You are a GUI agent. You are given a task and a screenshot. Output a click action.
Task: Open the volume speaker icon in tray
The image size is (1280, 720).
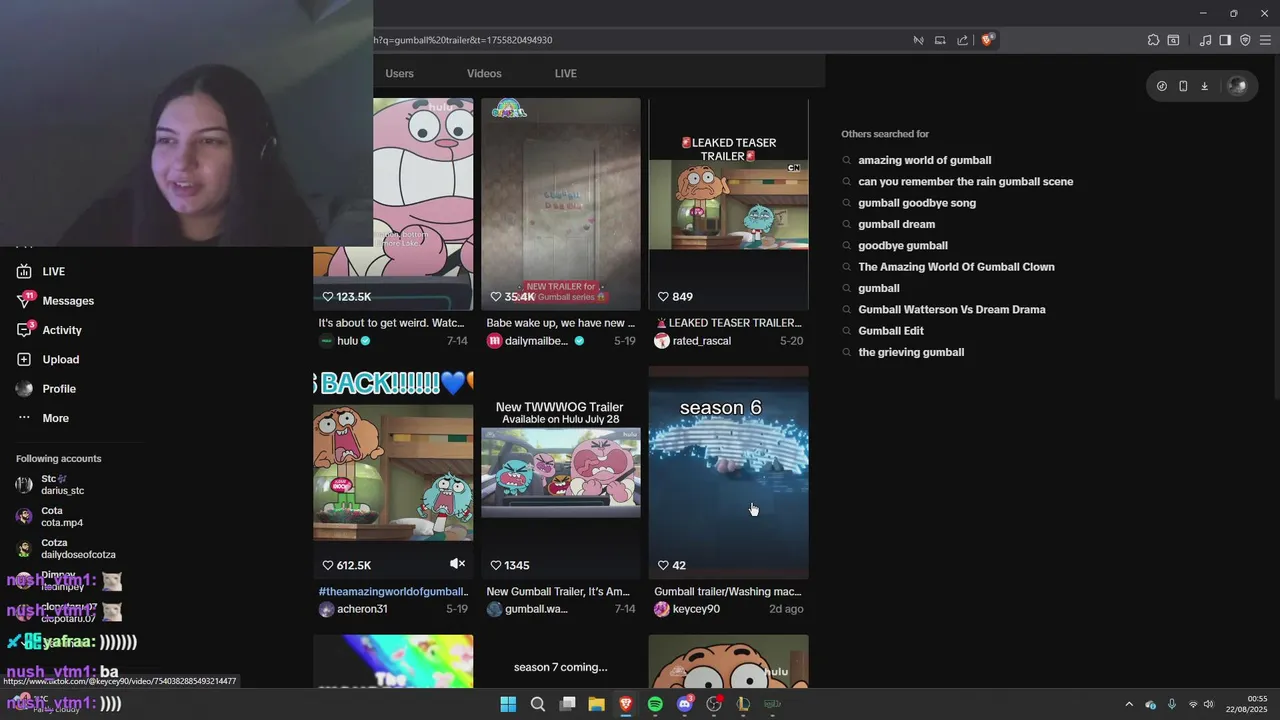pos(1208,704)
